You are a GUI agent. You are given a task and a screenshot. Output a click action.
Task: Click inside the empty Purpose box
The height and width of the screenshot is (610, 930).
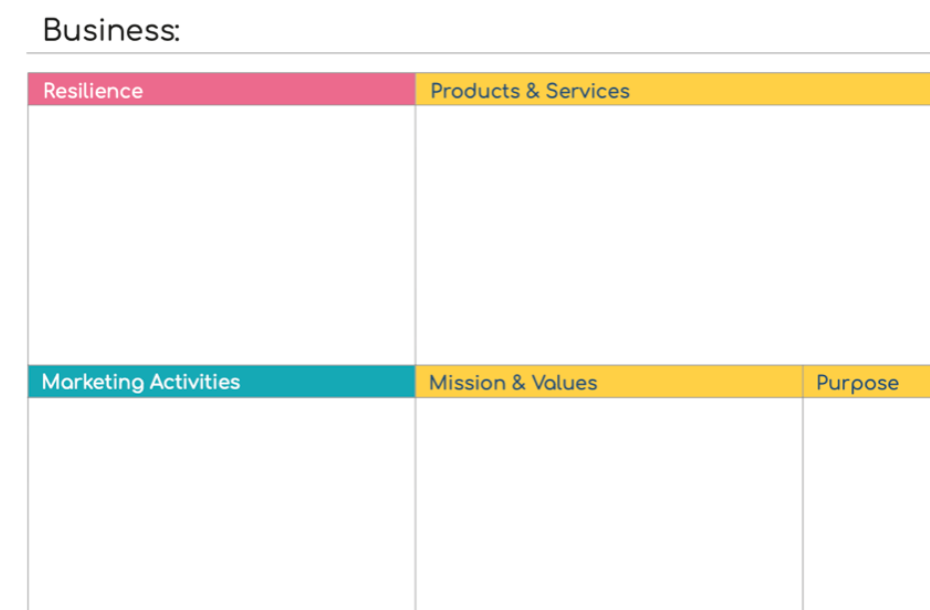pyautogui.click(x=867, y=504)
